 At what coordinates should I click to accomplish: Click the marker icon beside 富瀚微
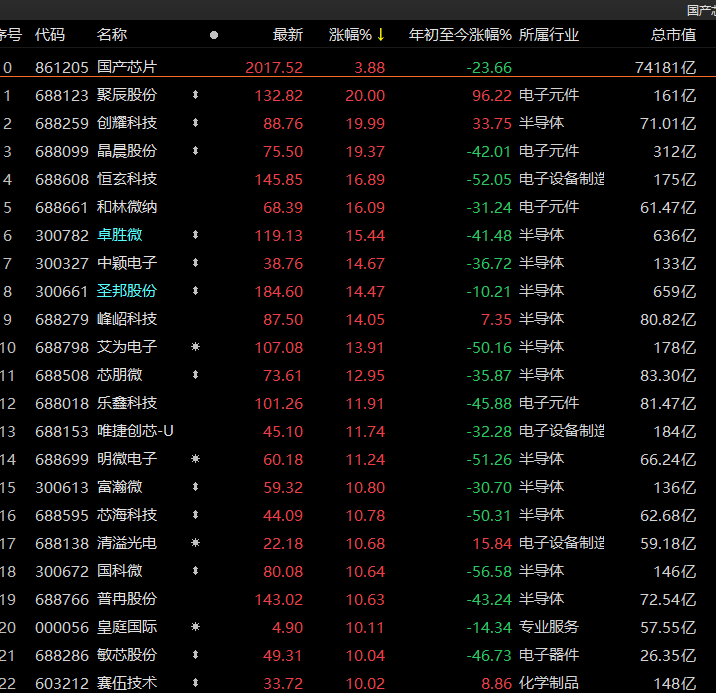click(195, 487)
